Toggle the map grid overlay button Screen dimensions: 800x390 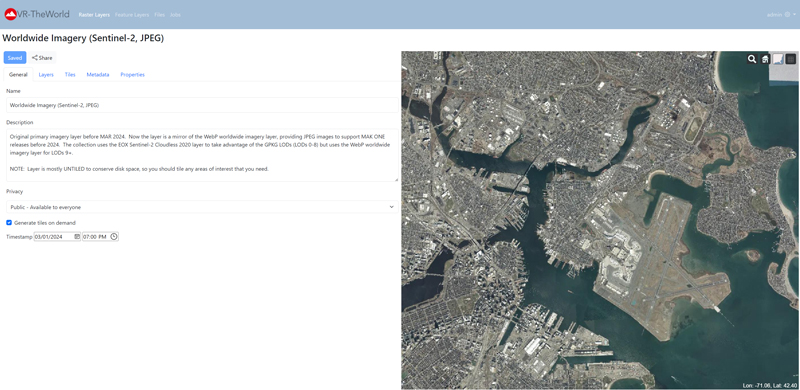(x=790, y=59)
